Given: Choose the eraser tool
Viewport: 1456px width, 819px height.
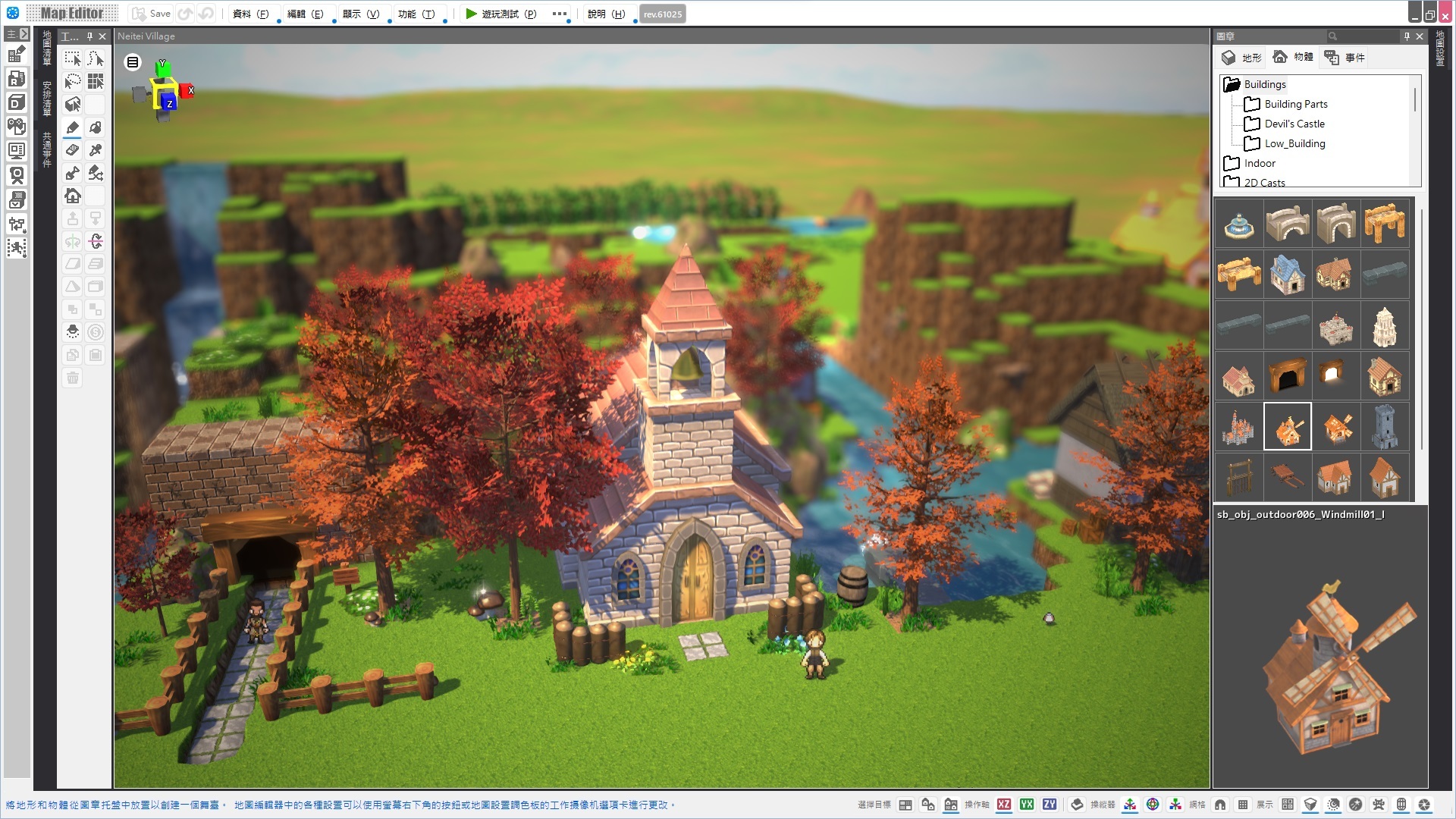Looking at the screenshot, I should (73, 150).
